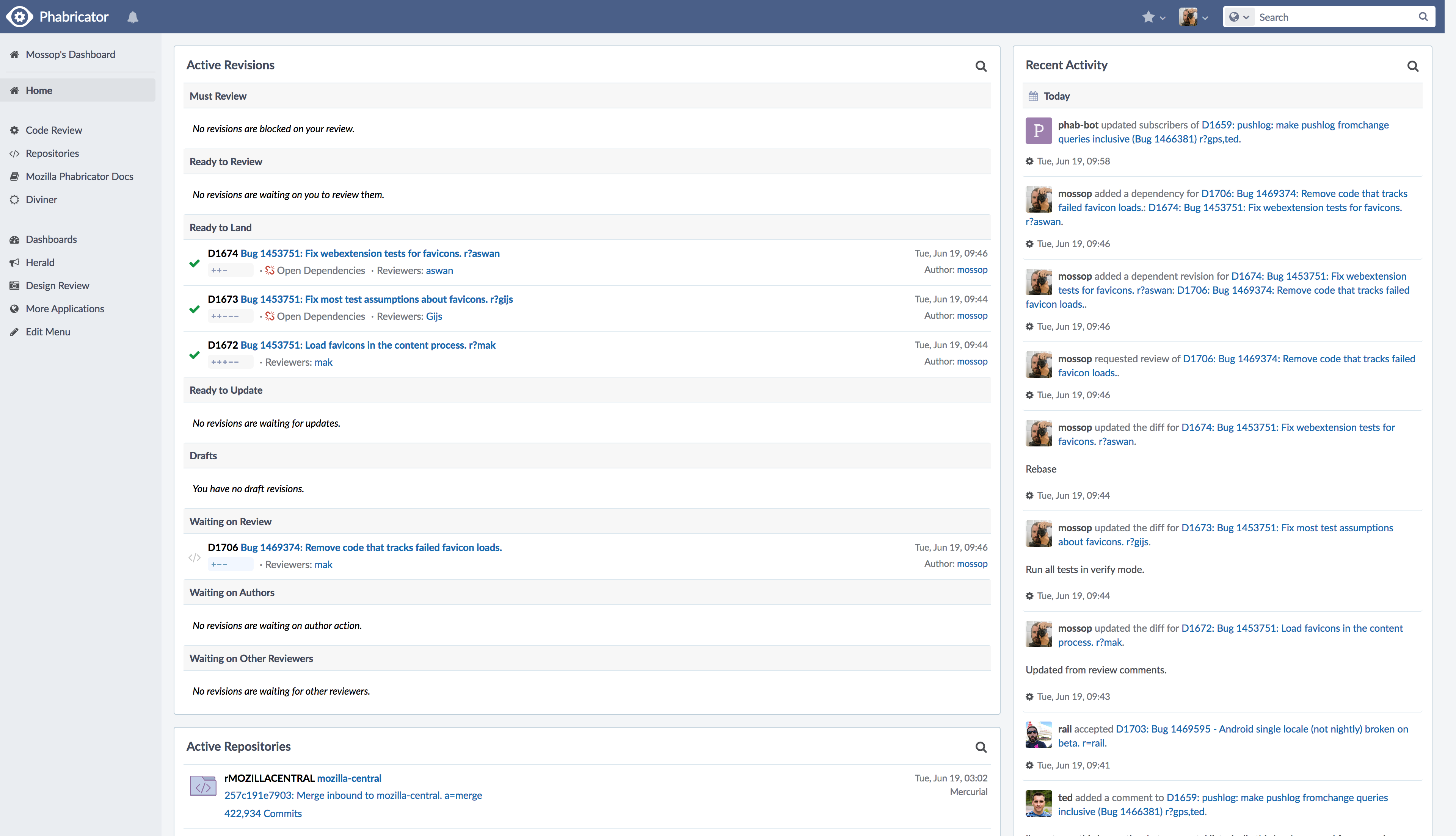1456x836 pixels.
Task: Click the rail username in activity feed
Action: pos(1065,729)
